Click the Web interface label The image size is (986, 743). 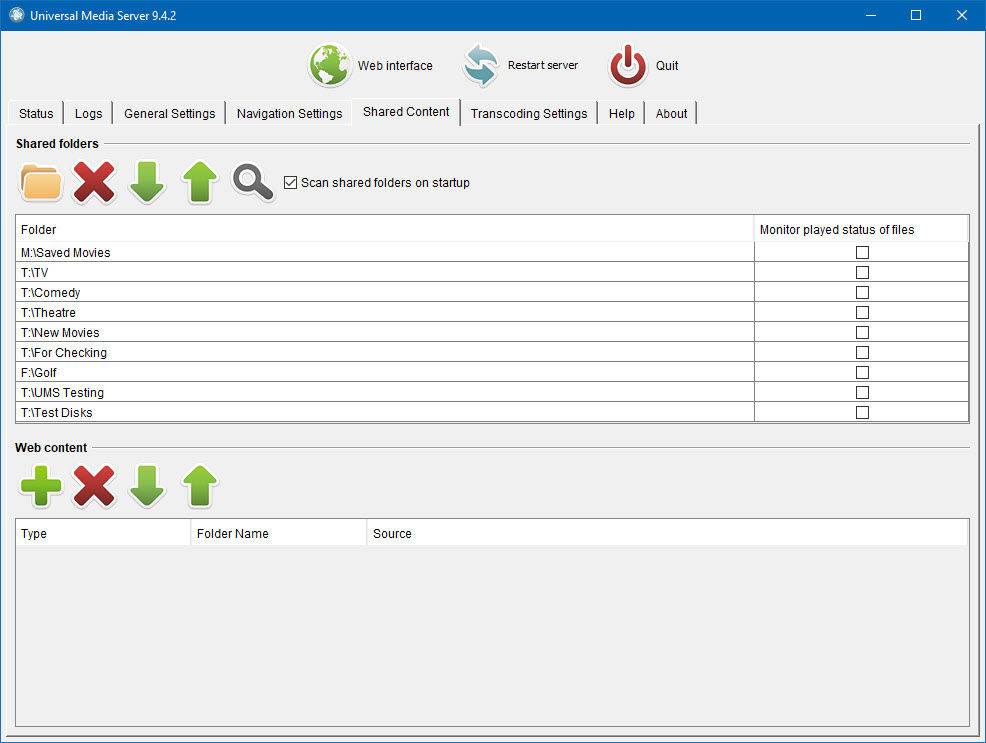395,65
